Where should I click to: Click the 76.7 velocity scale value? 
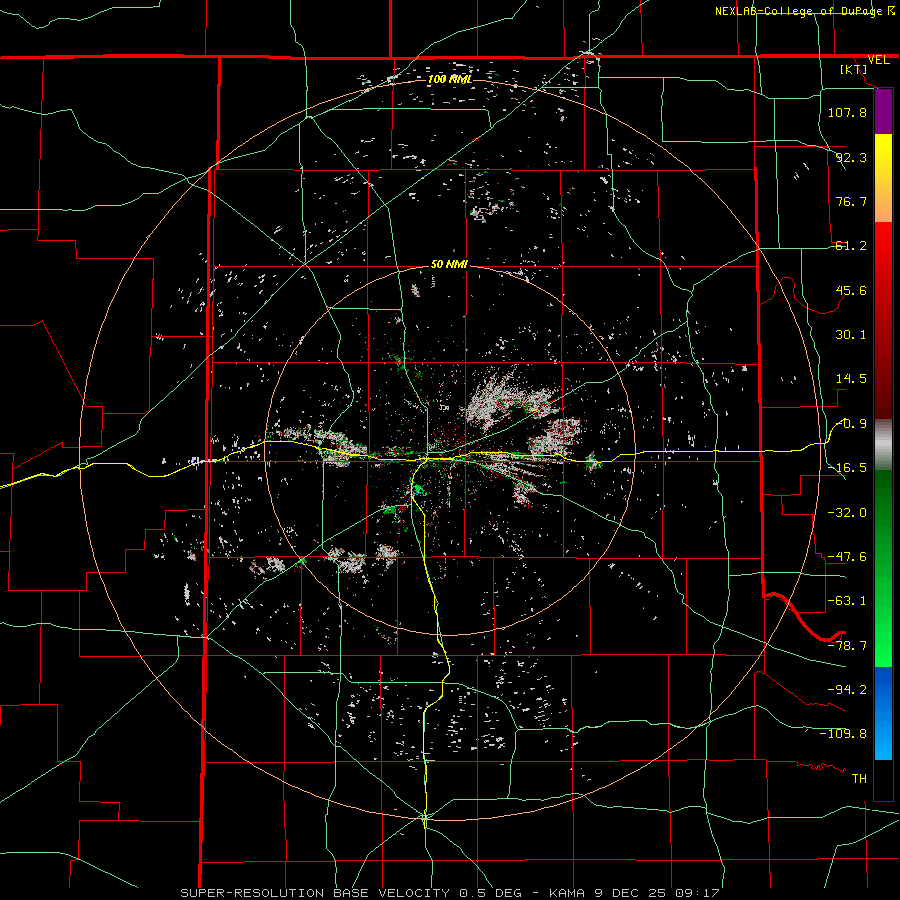point(851,201)
